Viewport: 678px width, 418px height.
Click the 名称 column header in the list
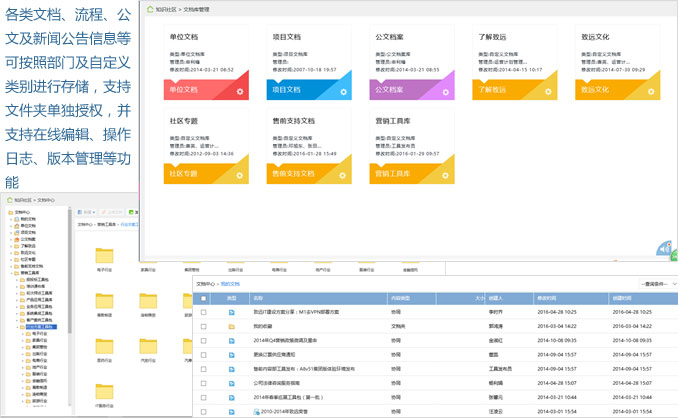tap(258, 298)
